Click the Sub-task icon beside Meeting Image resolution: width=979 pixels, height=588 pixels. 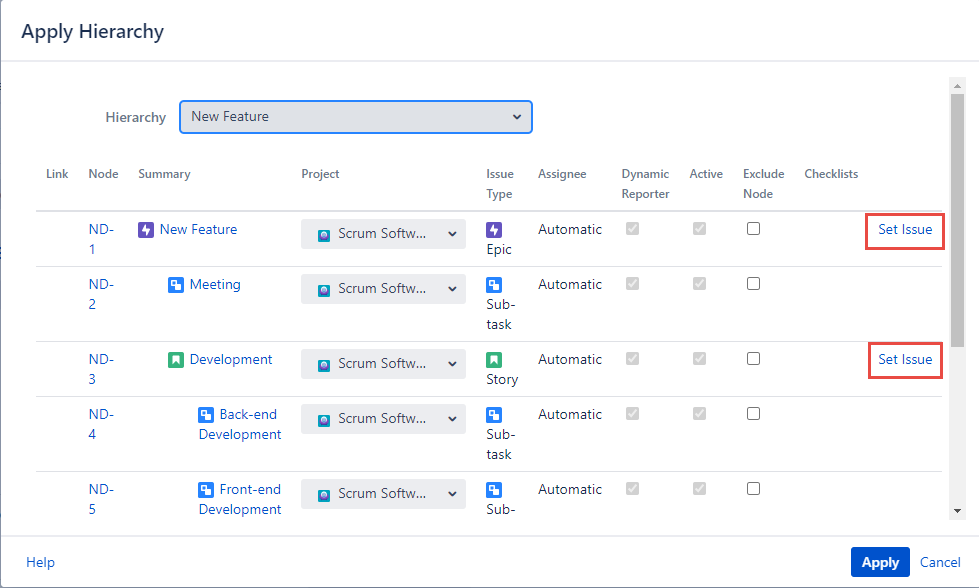pyautogui.click(x=176, y=285)
